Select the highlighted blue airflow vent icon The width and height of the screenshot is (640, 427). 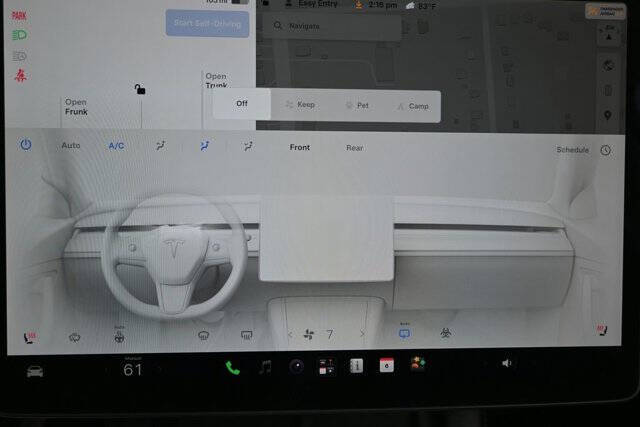pos(204,146)
